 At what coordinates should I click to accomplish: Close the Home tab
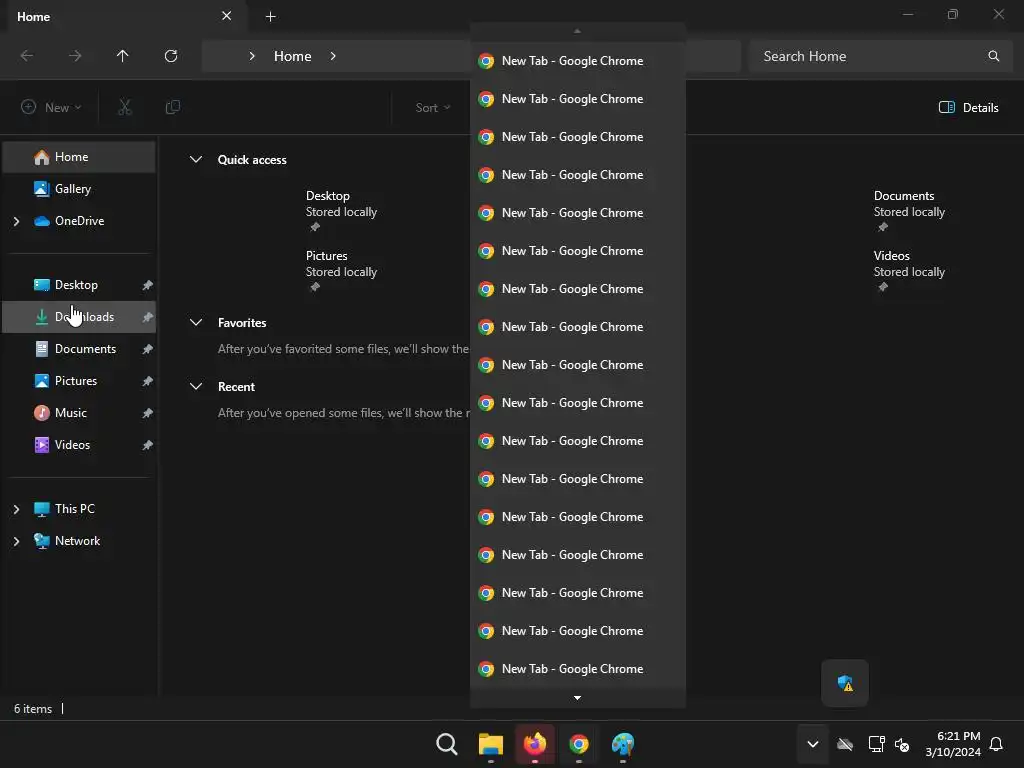coord(227,16)
